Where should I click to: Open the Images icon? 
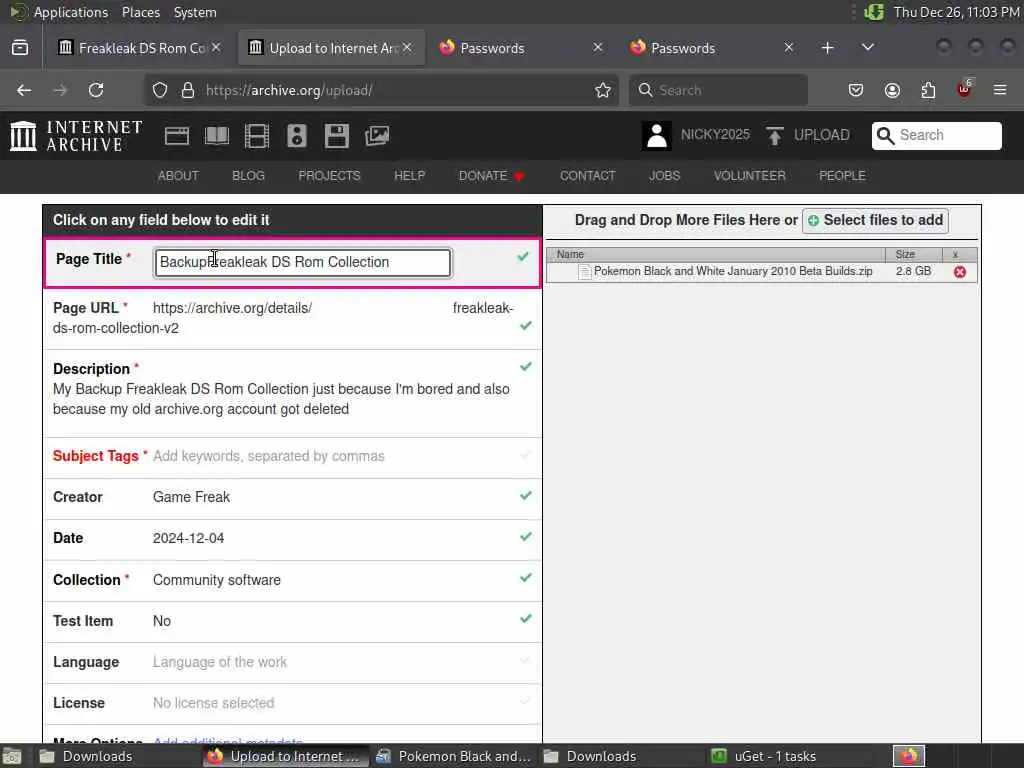377,136
